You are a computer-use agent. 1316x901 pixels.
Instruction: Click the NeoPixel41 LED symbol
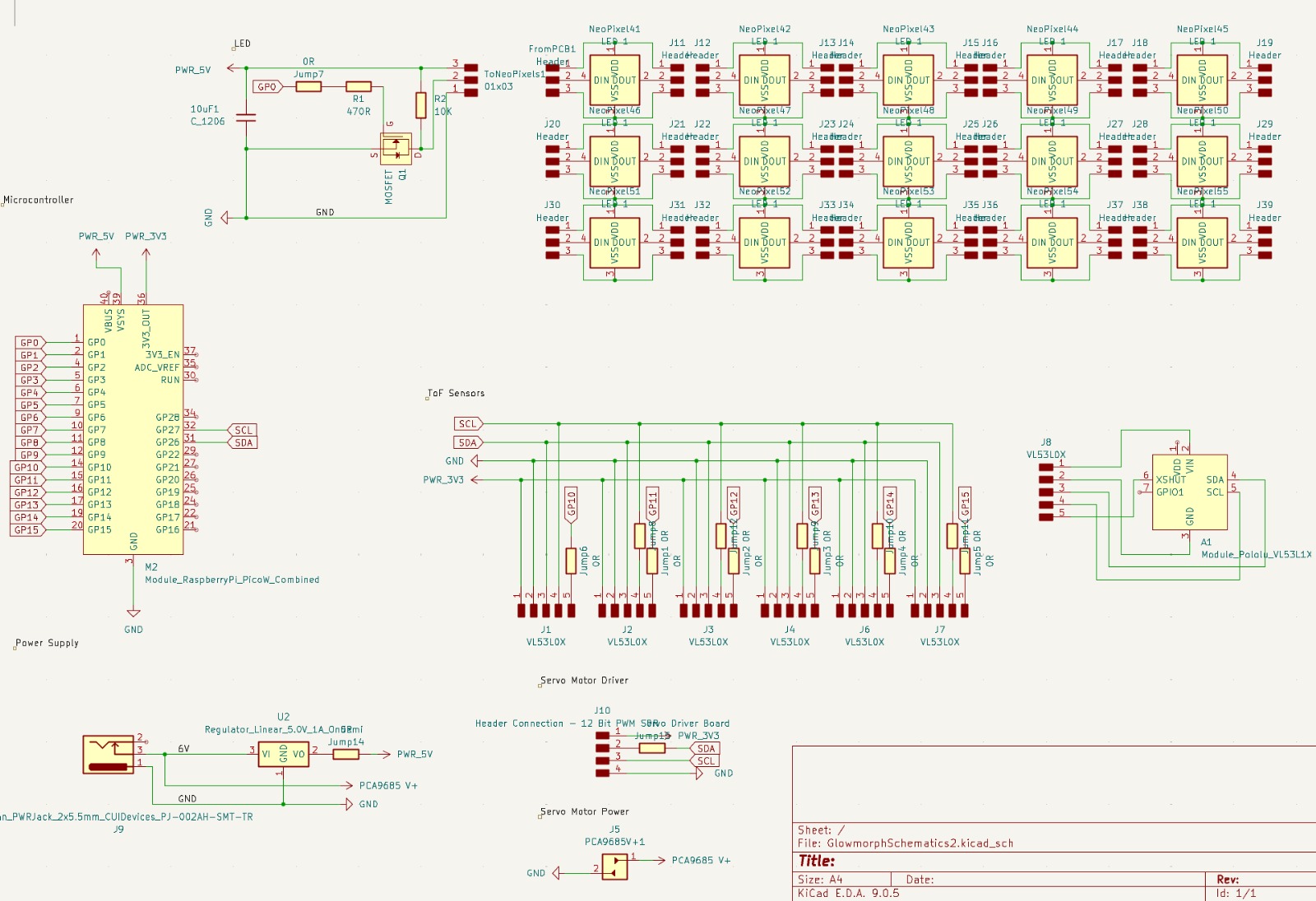point(614,80)
